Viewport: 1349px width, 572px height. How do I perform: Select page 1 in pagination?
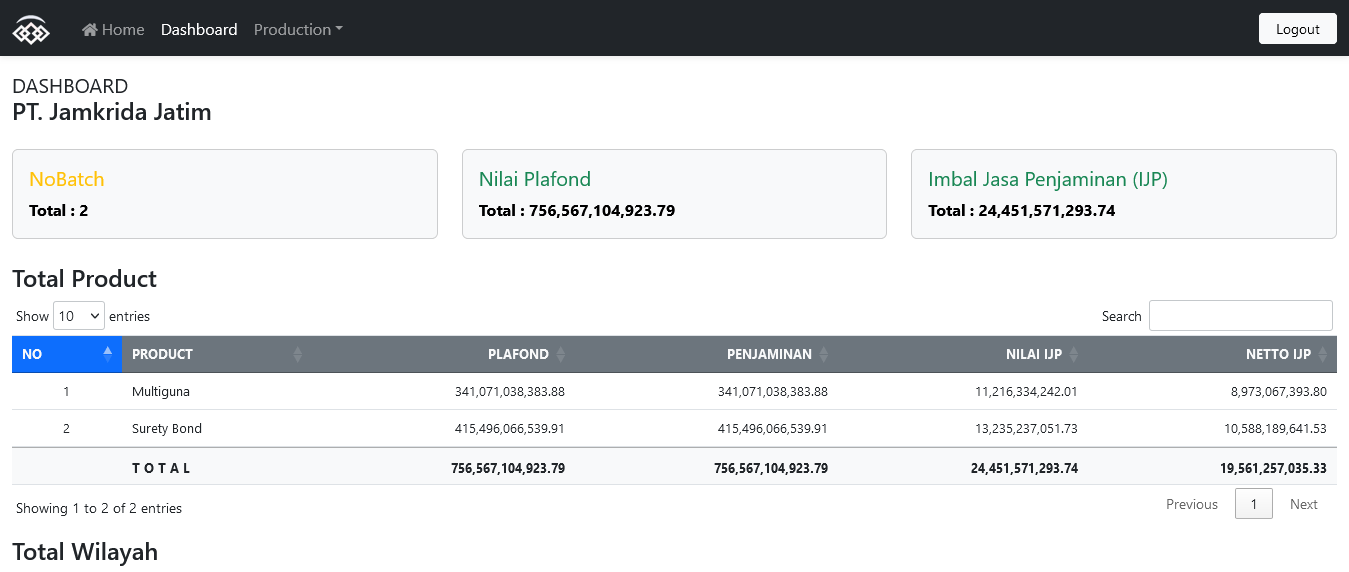1253,504
